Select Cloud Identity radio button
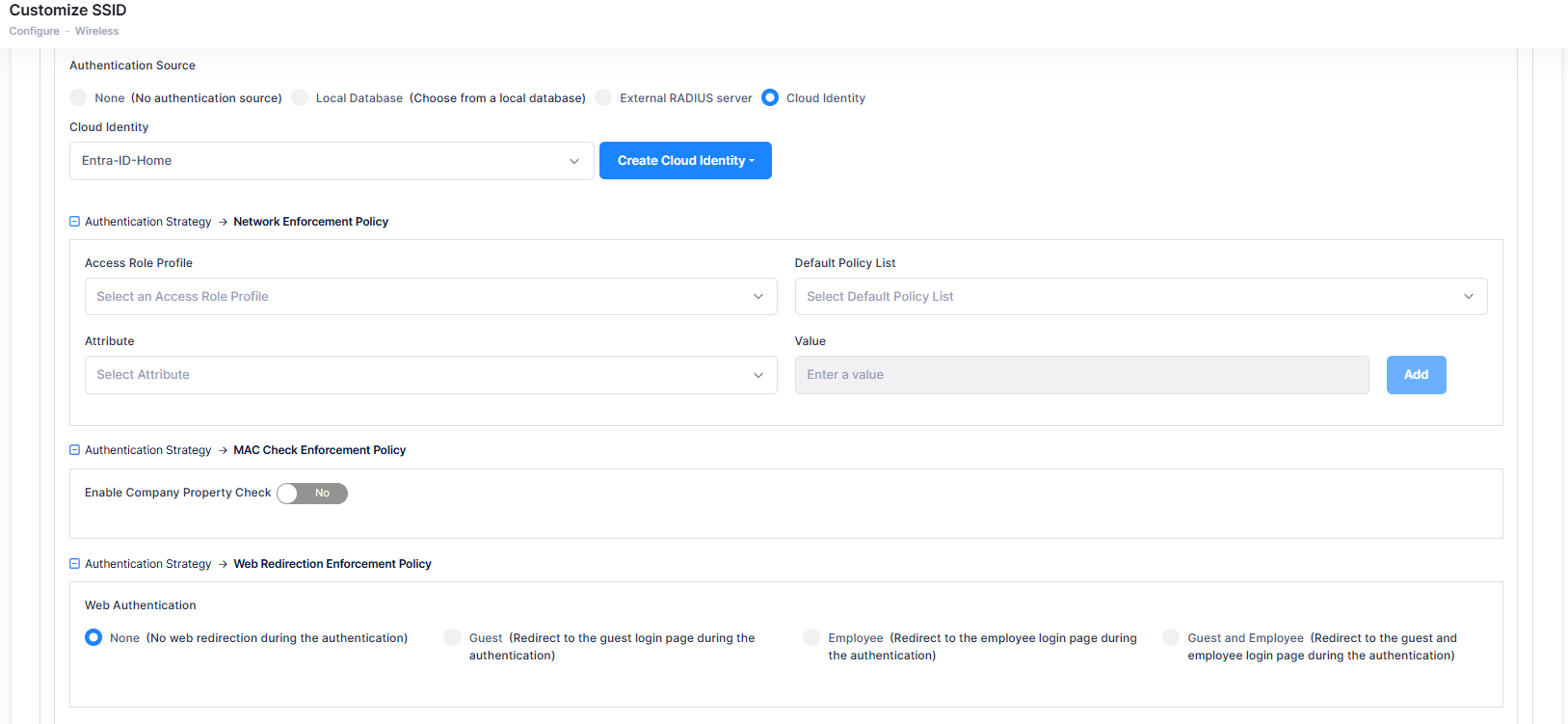1568x724 pixels. click(770, 98)
